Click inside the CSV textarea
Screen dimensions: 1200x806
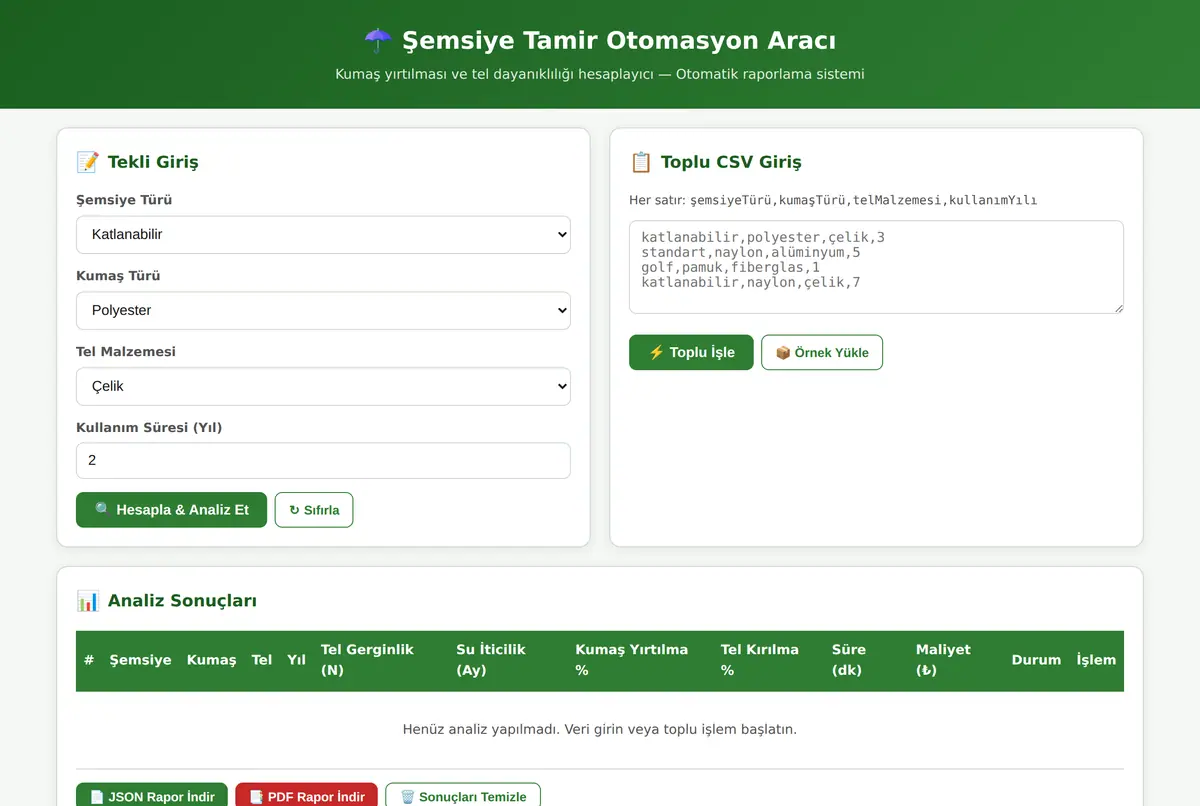(876, 267)
